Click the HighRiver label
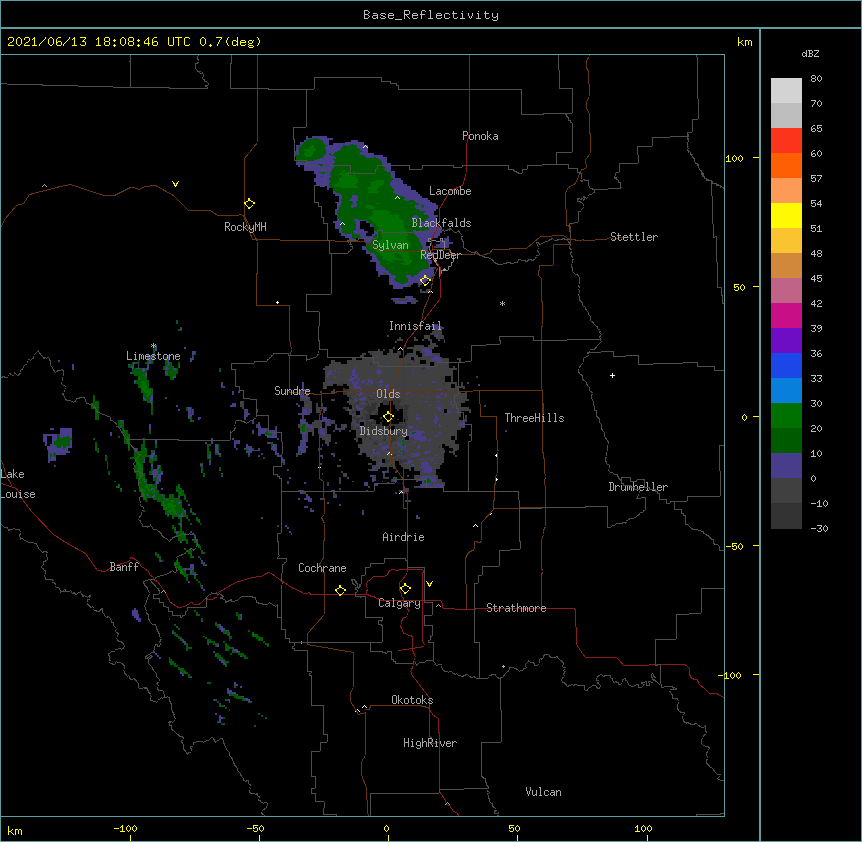Screen dimensions: 862x842 [430, 743]
